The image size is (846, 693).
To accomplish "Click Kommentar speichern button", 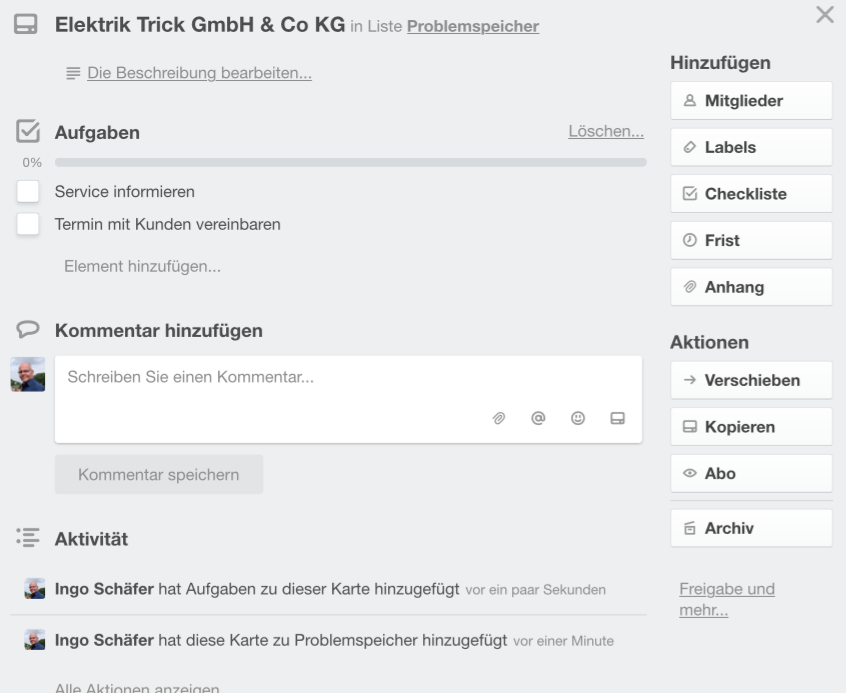I will pos(159,474).
